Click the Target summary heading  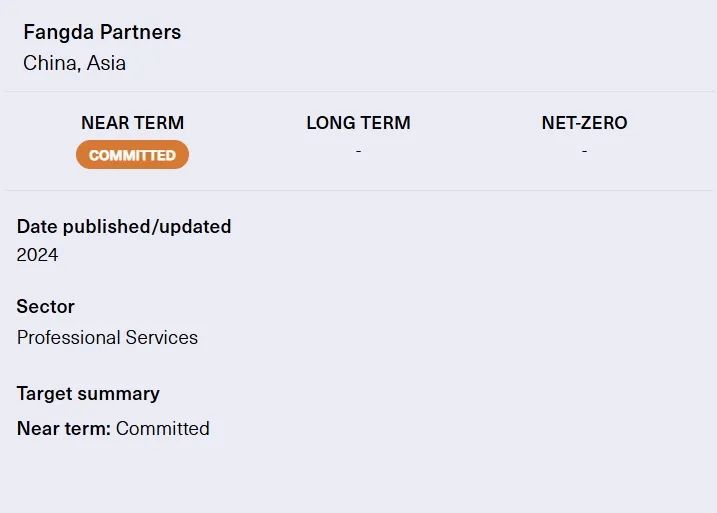tap(88, 393)
